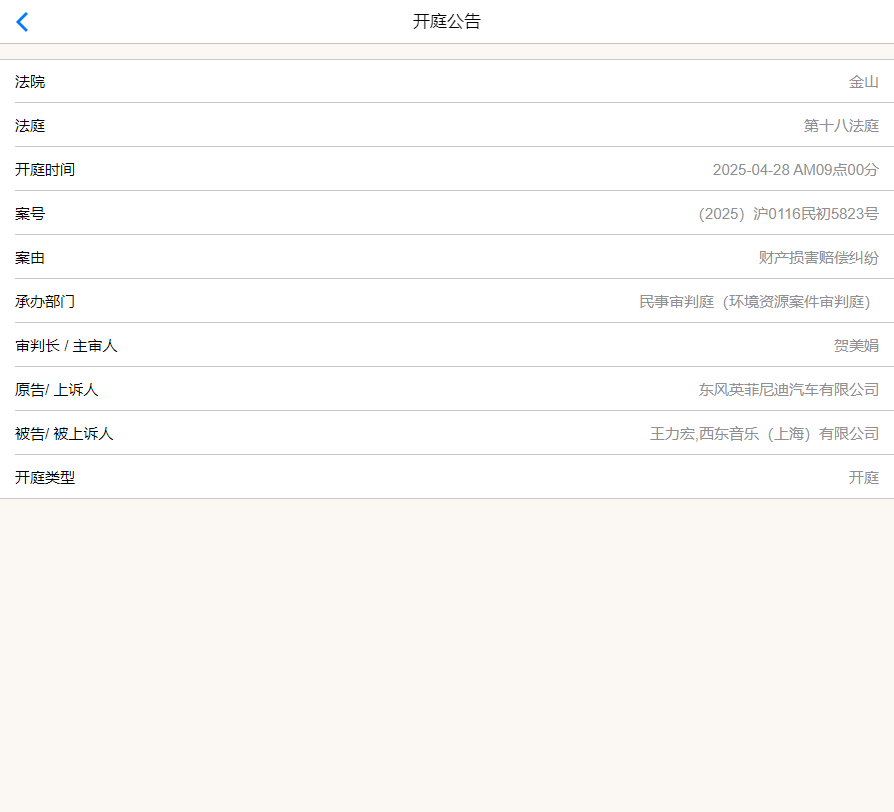The width and height of the screenshot is (894, 812).
Task: Select the department value 民事审判庭
Action: point(676,302)
